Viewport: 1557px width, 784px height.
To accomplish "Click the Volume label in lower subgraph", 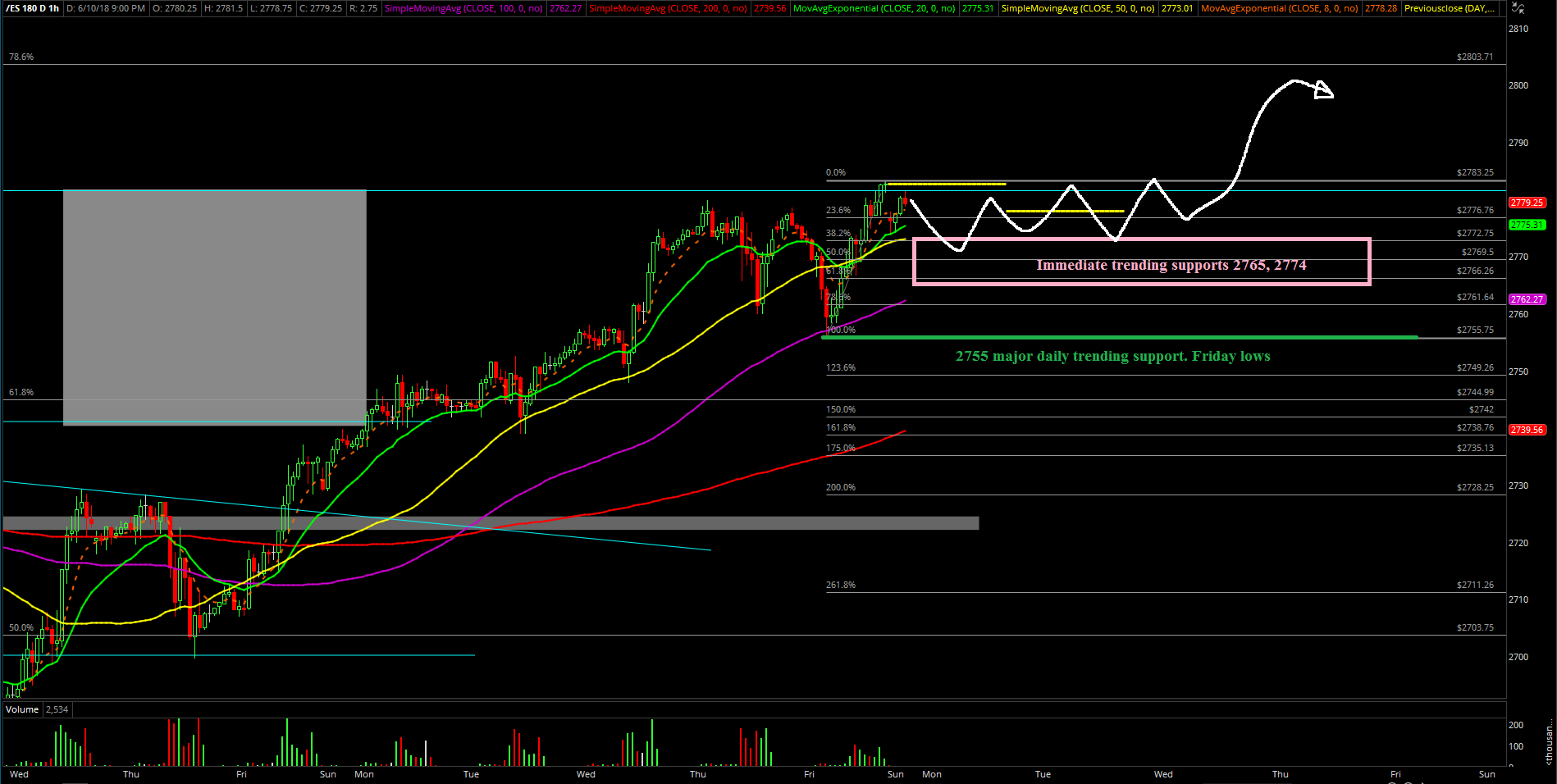I will [22, 709].
